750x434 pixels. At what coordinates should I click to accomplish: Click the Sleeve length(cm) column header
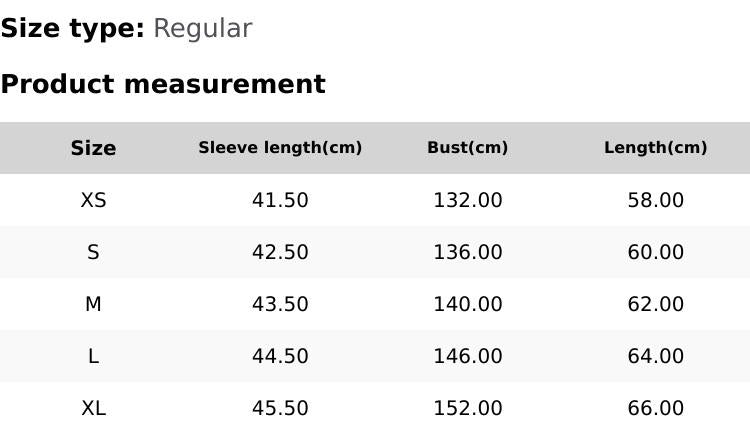point(280,148)
